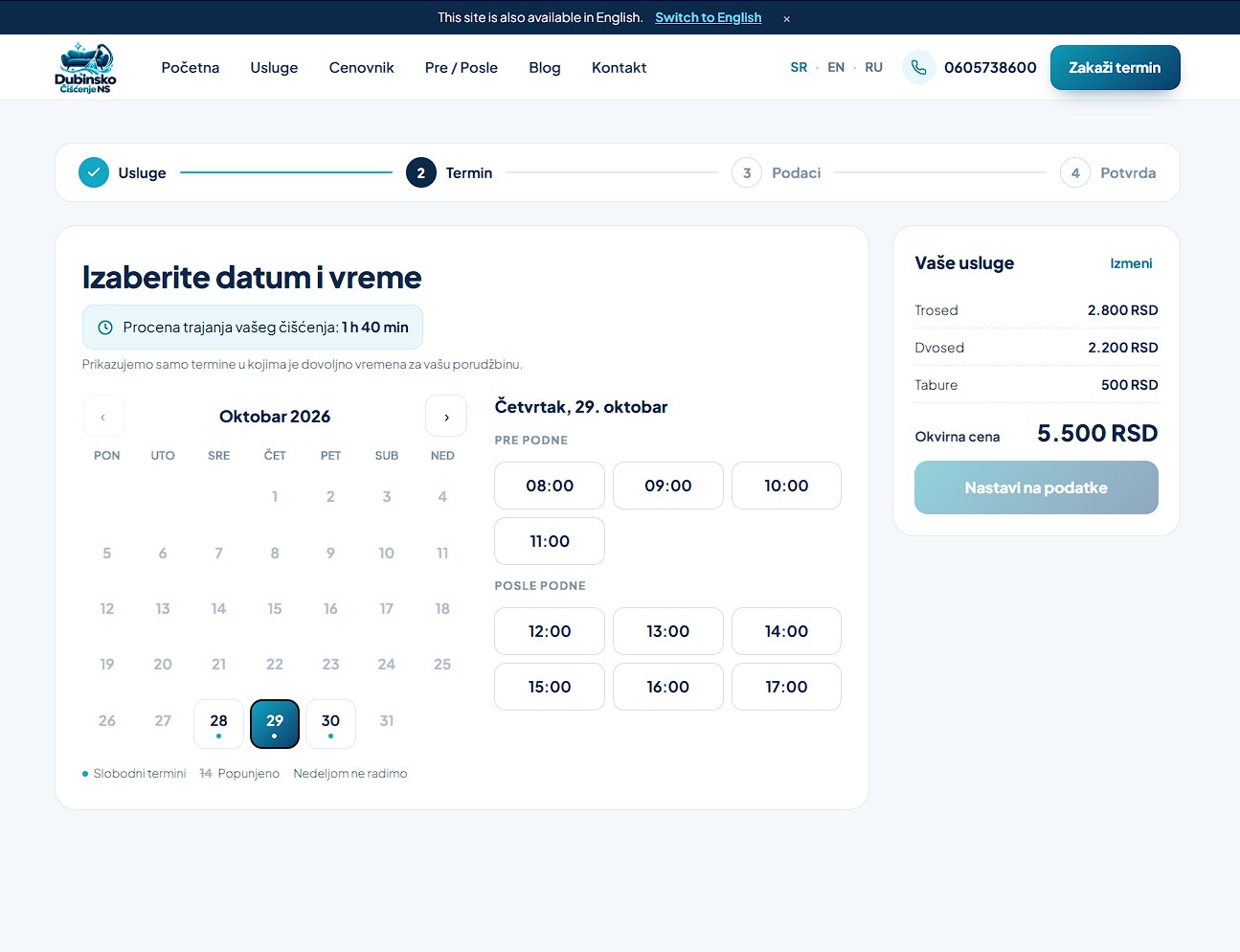This screenshot has width=1240, height=952.
Task: Choose the 17:00 time slot
Action: click(786, 687)
